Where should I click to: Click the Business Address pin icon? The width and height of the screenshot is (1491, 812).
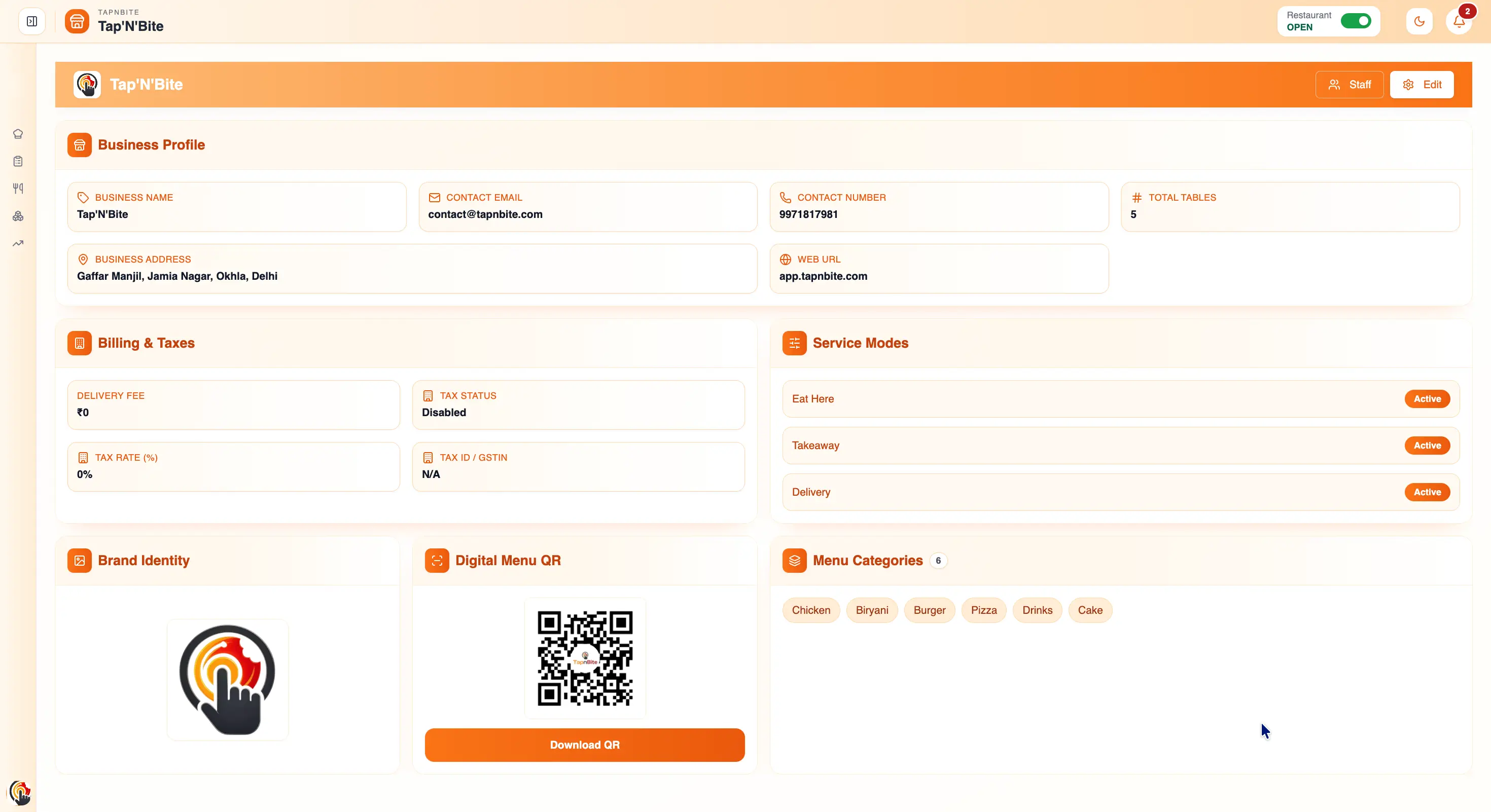(x=83, y=259)
